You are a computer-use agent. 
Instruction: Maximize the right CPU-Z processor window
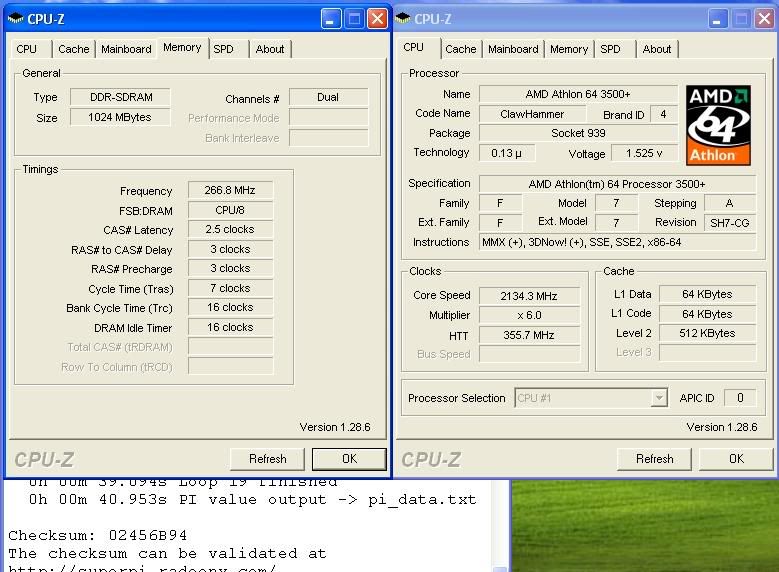[x=742, y=18]
